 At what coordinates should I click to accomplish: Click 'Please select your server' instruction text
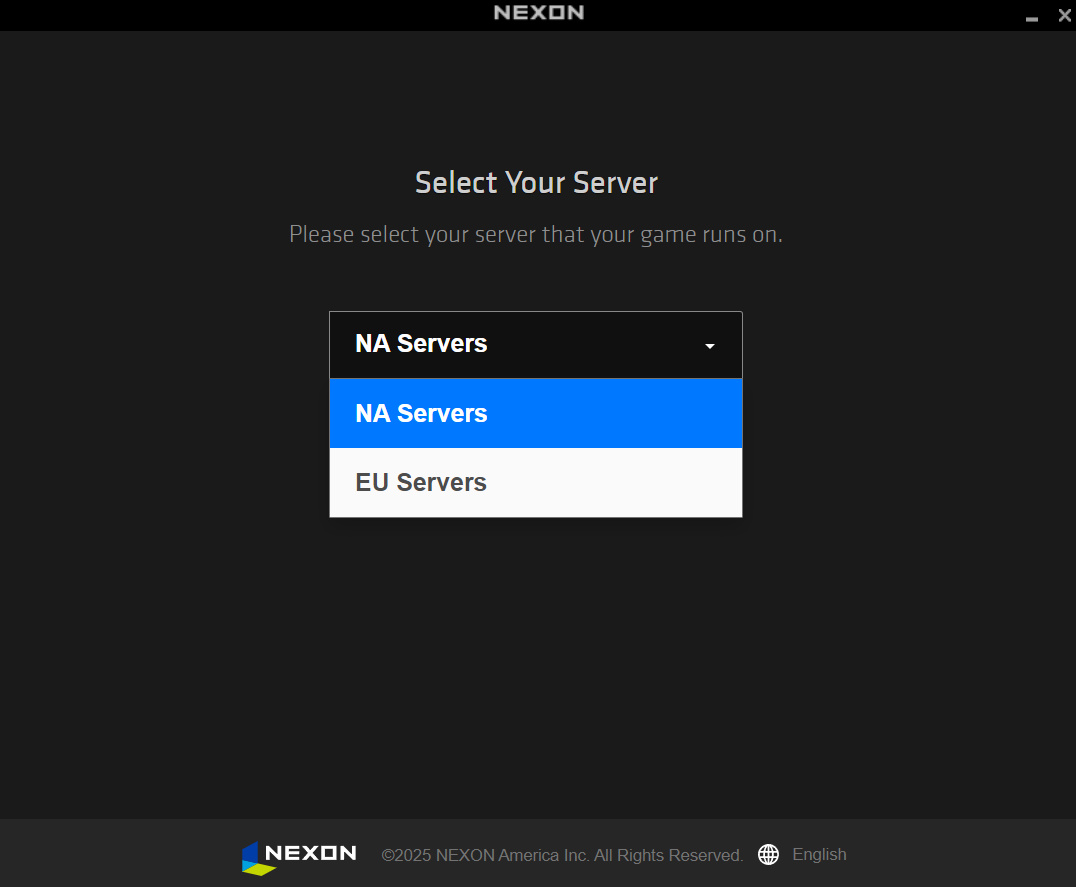pos(536,235)
